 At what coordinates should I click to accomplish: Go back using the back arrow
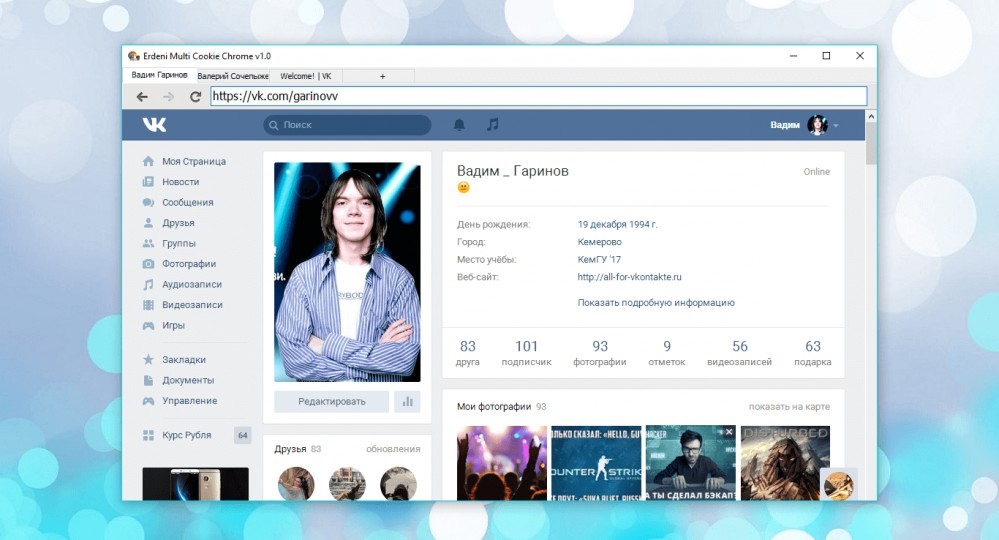coord(142,97)
